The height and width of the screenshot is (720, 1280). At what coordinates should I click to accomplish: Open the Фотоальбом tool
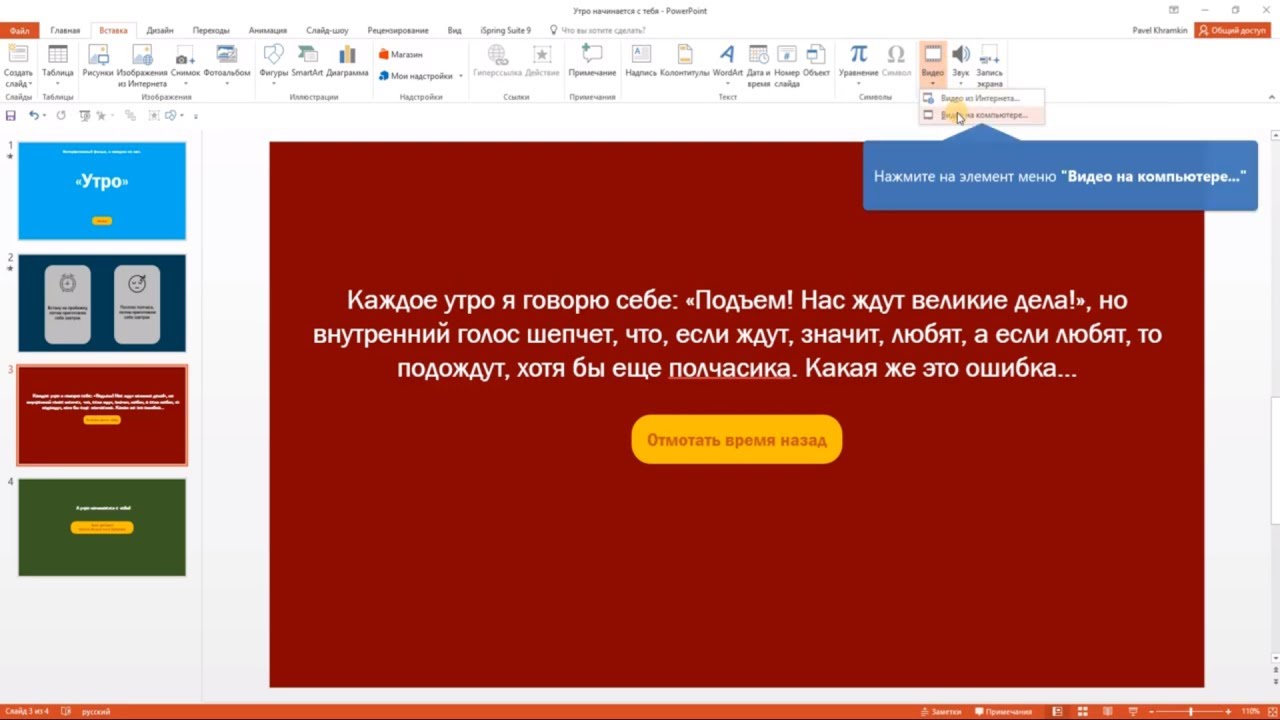(x=225, y=63)
